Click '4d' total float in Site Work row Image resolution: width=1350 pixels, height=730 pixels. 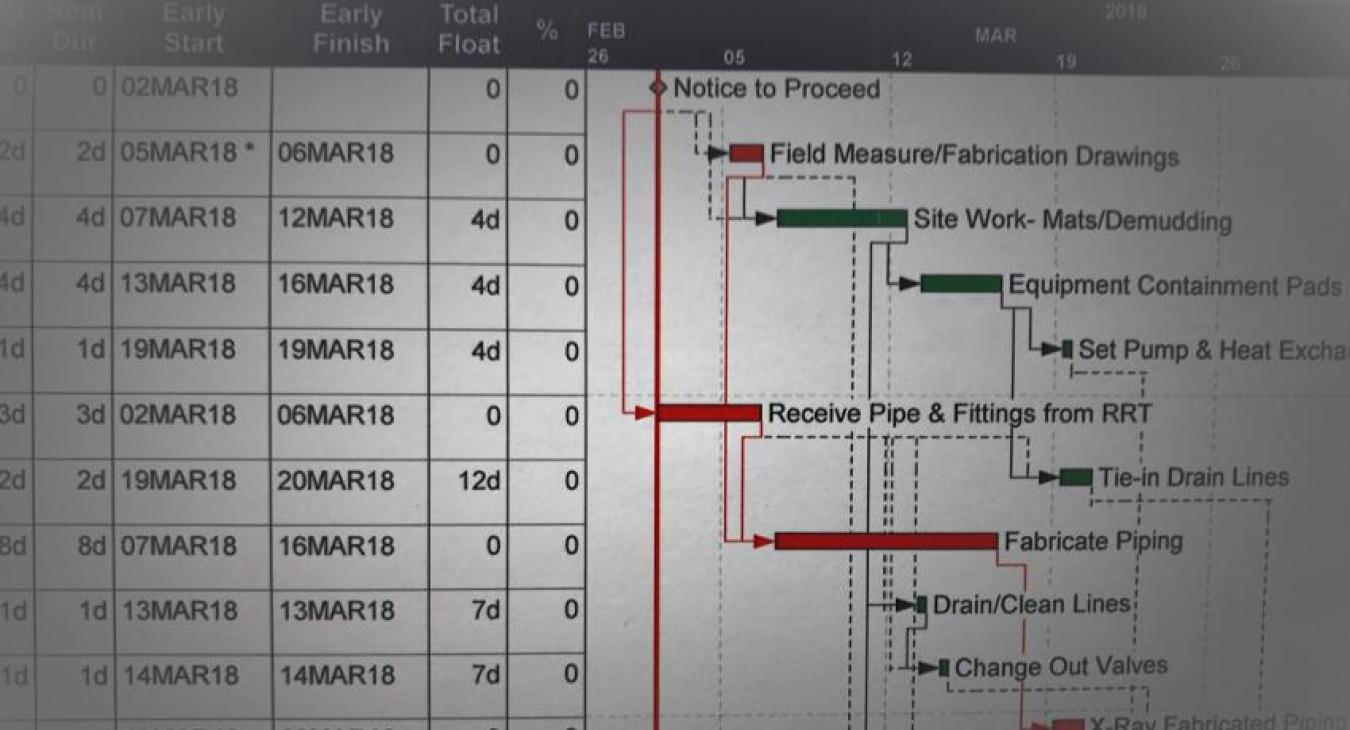485,220
